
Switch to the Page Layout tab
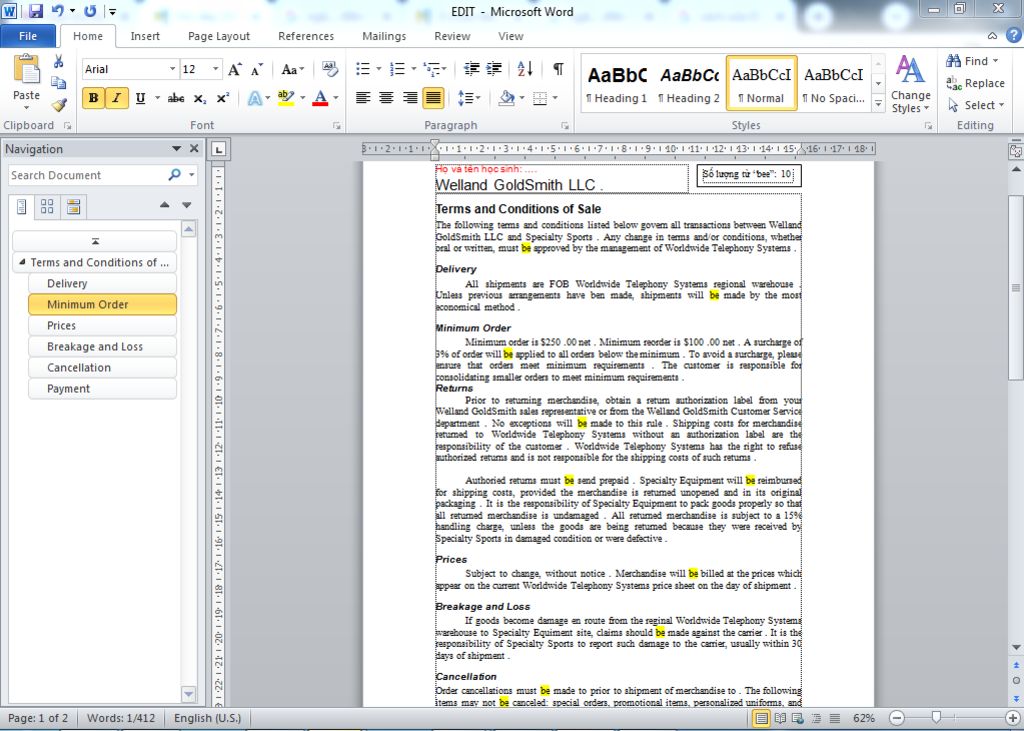click(219, 36)
